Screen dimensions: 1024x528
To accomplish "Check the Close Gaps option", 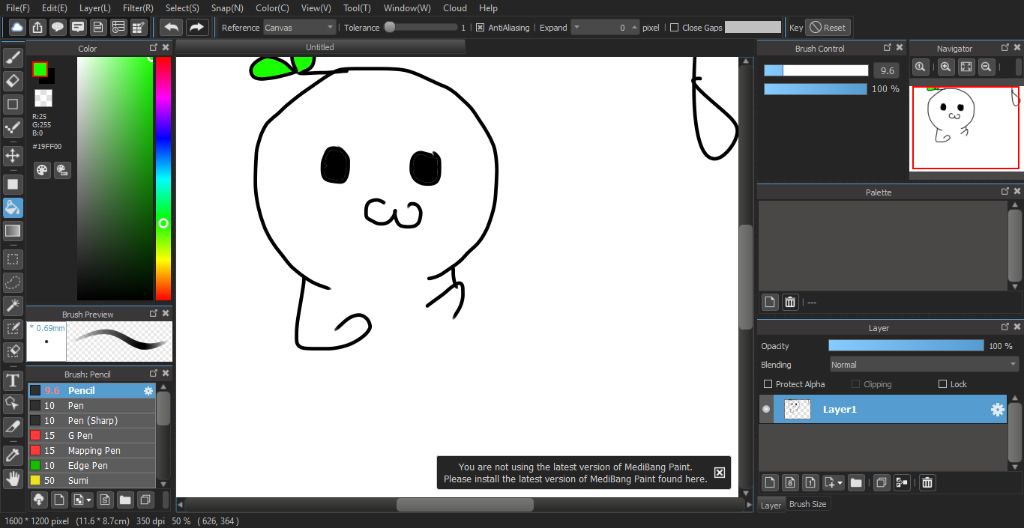I will (673, 28).
